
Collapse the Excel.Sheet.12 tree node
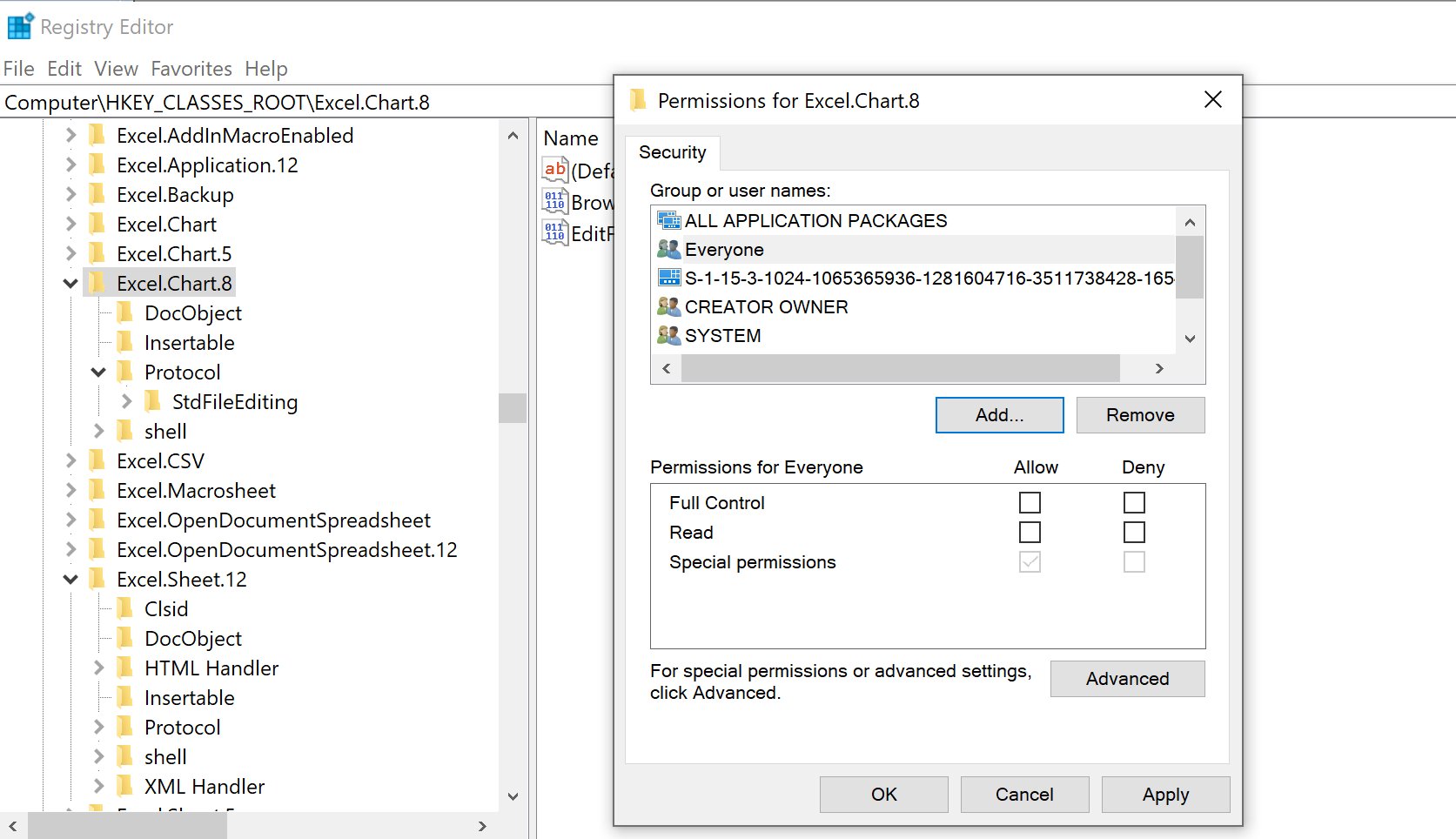(x=70, y=580)
